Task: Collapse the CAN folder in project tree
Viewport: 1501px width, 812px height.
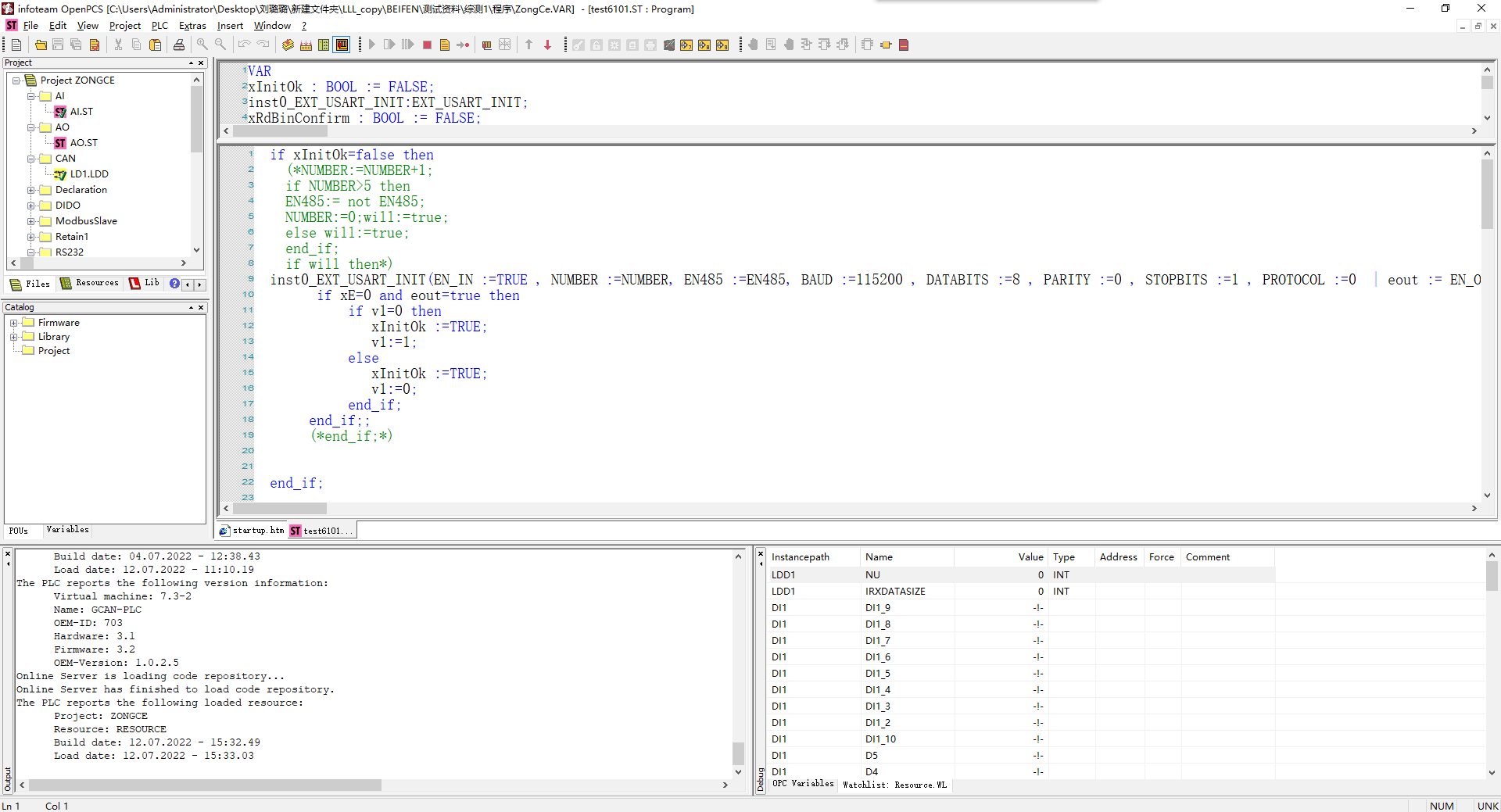Action: [x=31, y=159]
